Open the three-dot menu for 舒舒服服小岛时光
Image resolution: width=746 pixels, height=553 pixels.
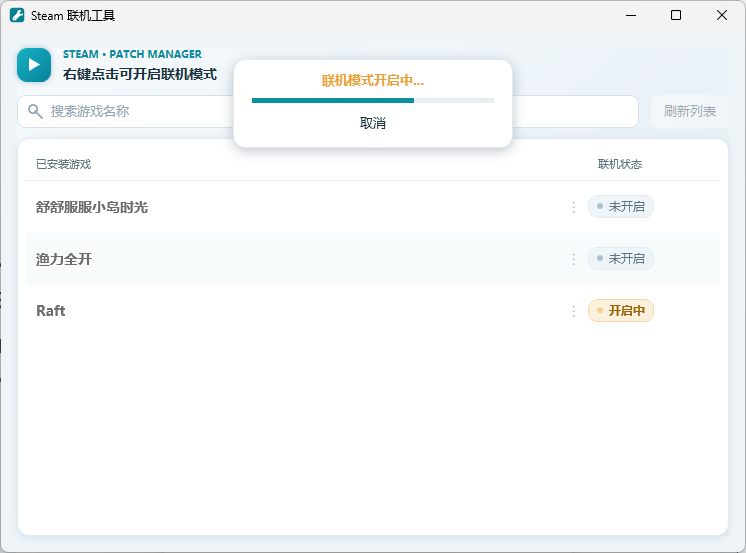click(x=573, y=207)
